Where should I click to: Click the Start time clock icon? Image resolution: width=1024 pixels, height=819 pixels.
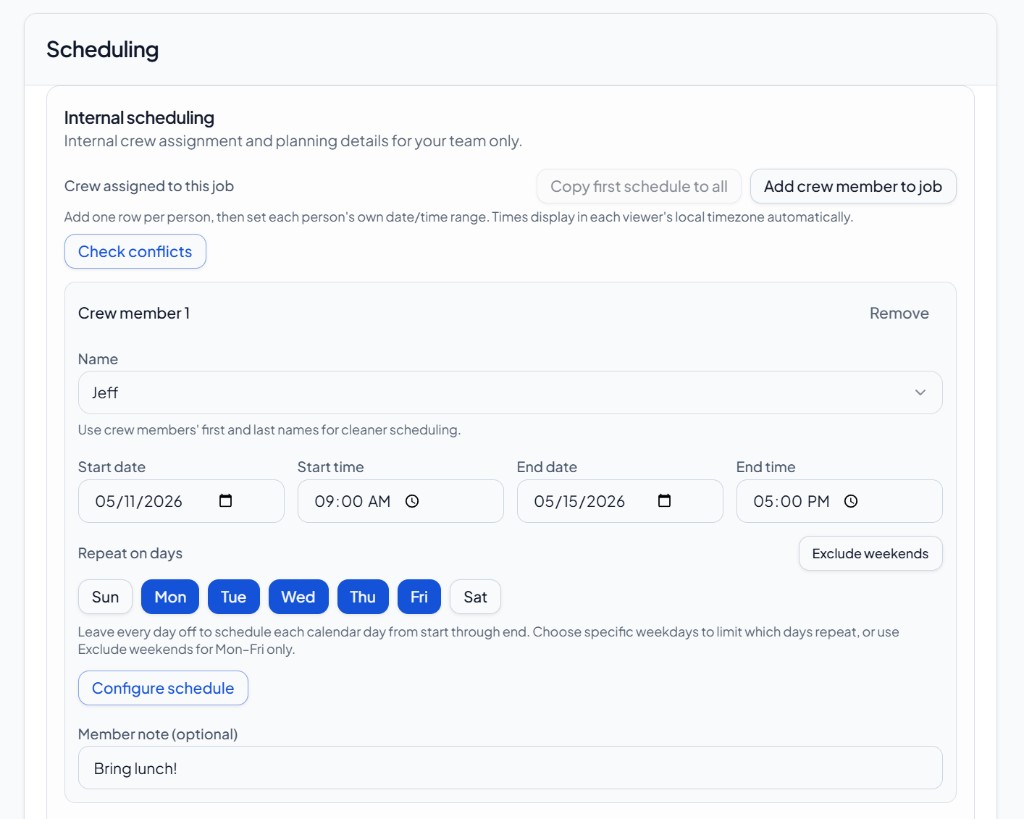(412, 501)
